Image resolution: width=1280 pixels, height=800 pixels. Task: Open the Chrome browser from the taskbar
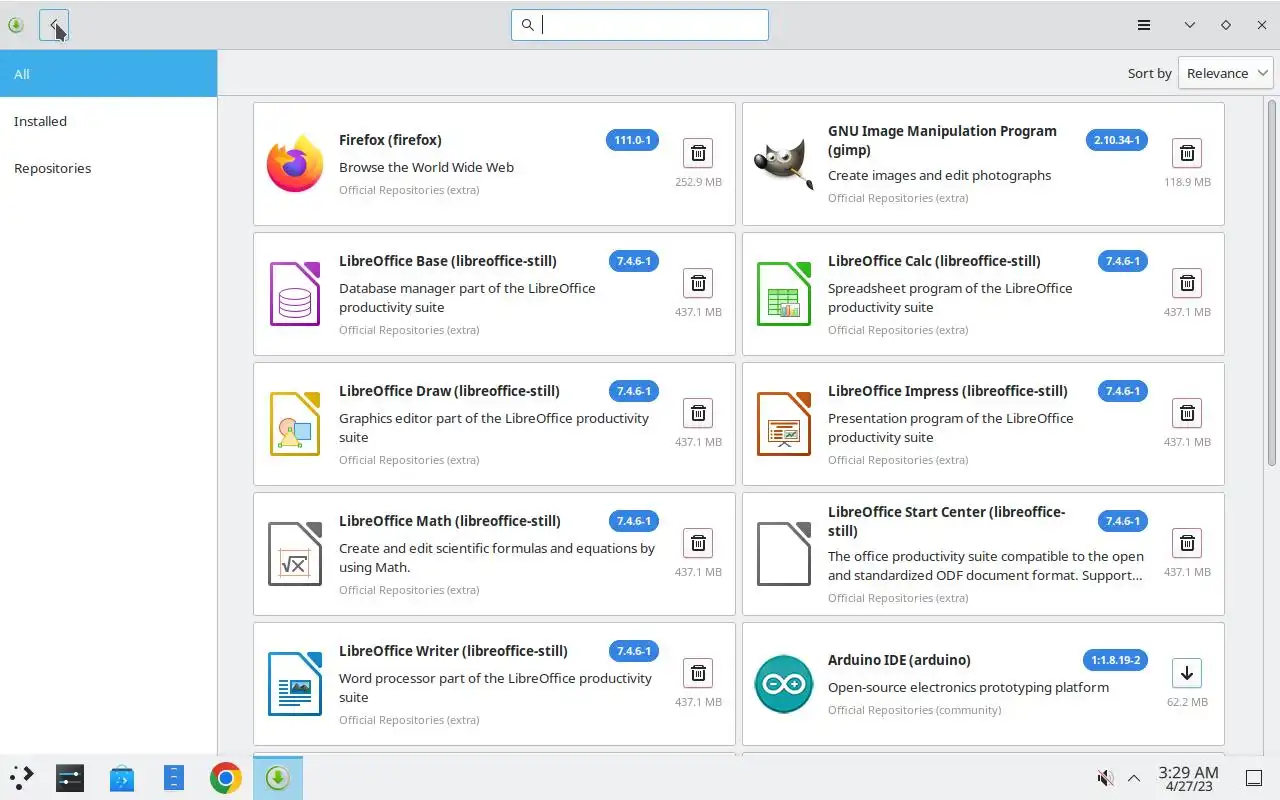pos(226,777)
